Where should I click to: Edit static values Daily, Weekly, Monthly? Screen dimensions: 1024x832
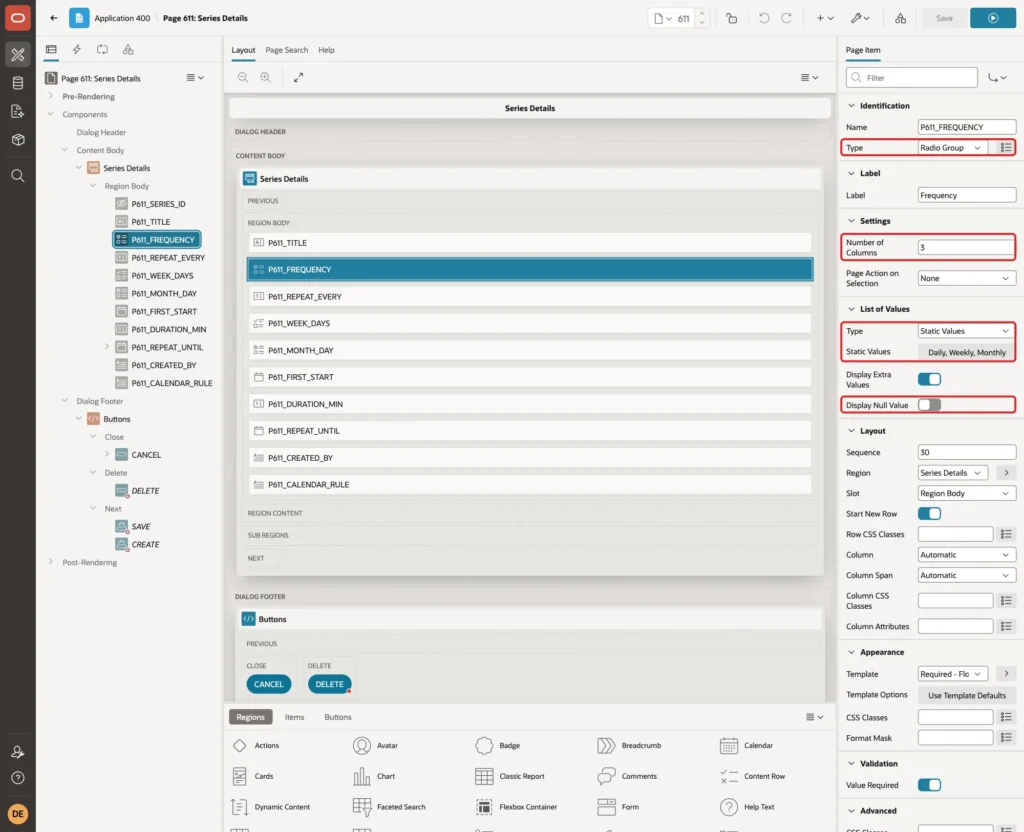click(x=967, y=353)
